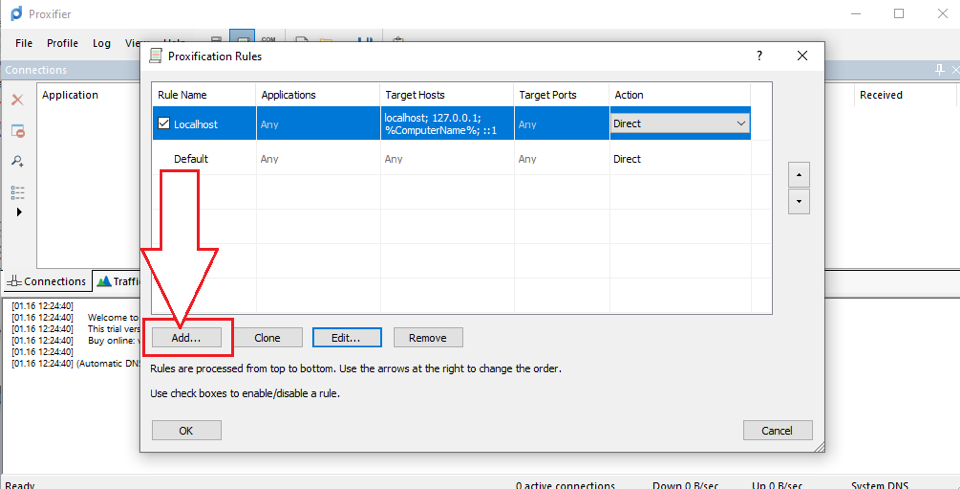Click the Clone button
960x489 pixels.
click(268, 337)
